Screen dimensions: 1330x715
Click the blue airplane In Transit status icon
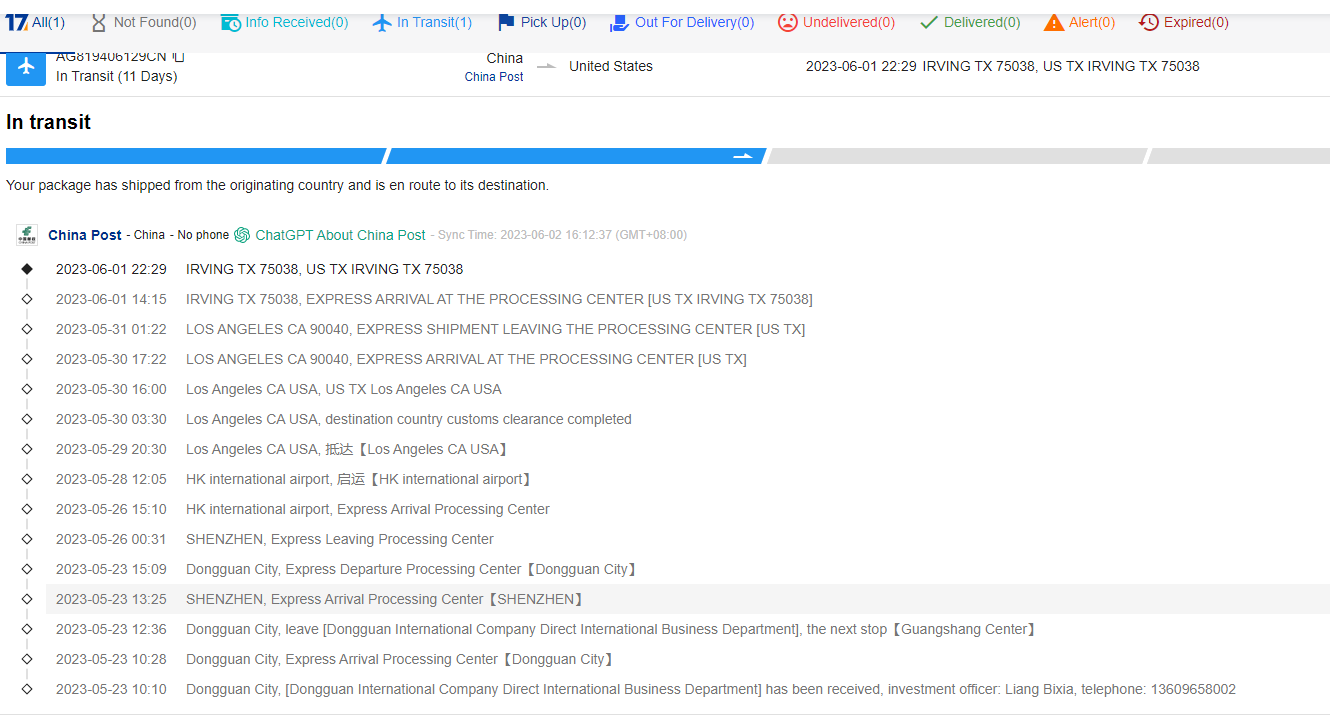26,68
